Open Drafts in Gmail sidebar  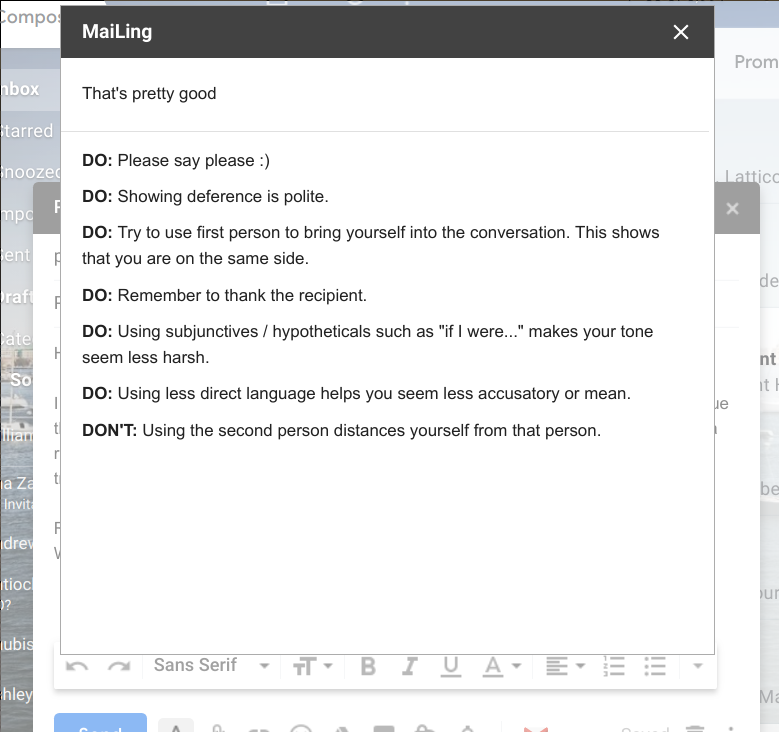[16, 297]
